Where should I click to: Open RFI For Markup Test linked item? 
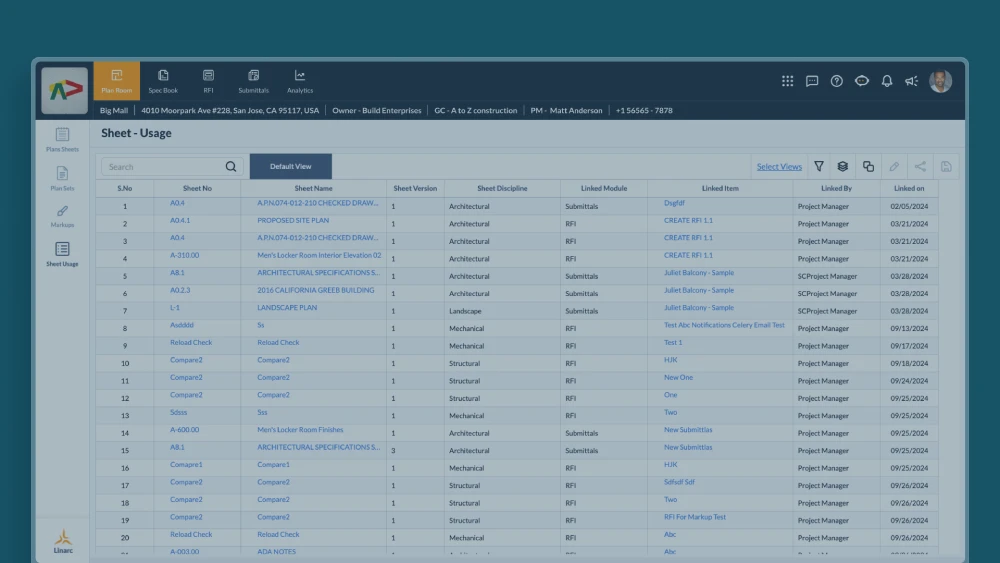pos(695,516)
